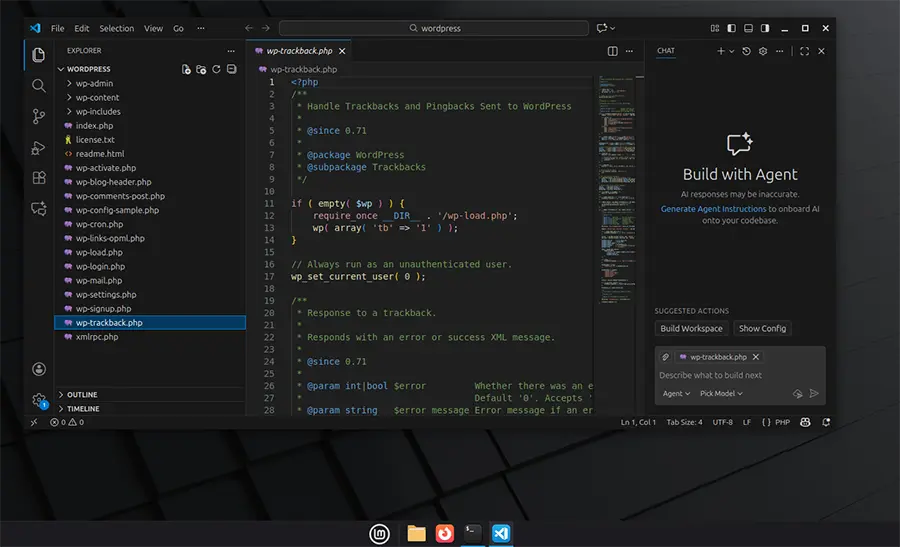Open chat settings gear

[x=763, y=51]
